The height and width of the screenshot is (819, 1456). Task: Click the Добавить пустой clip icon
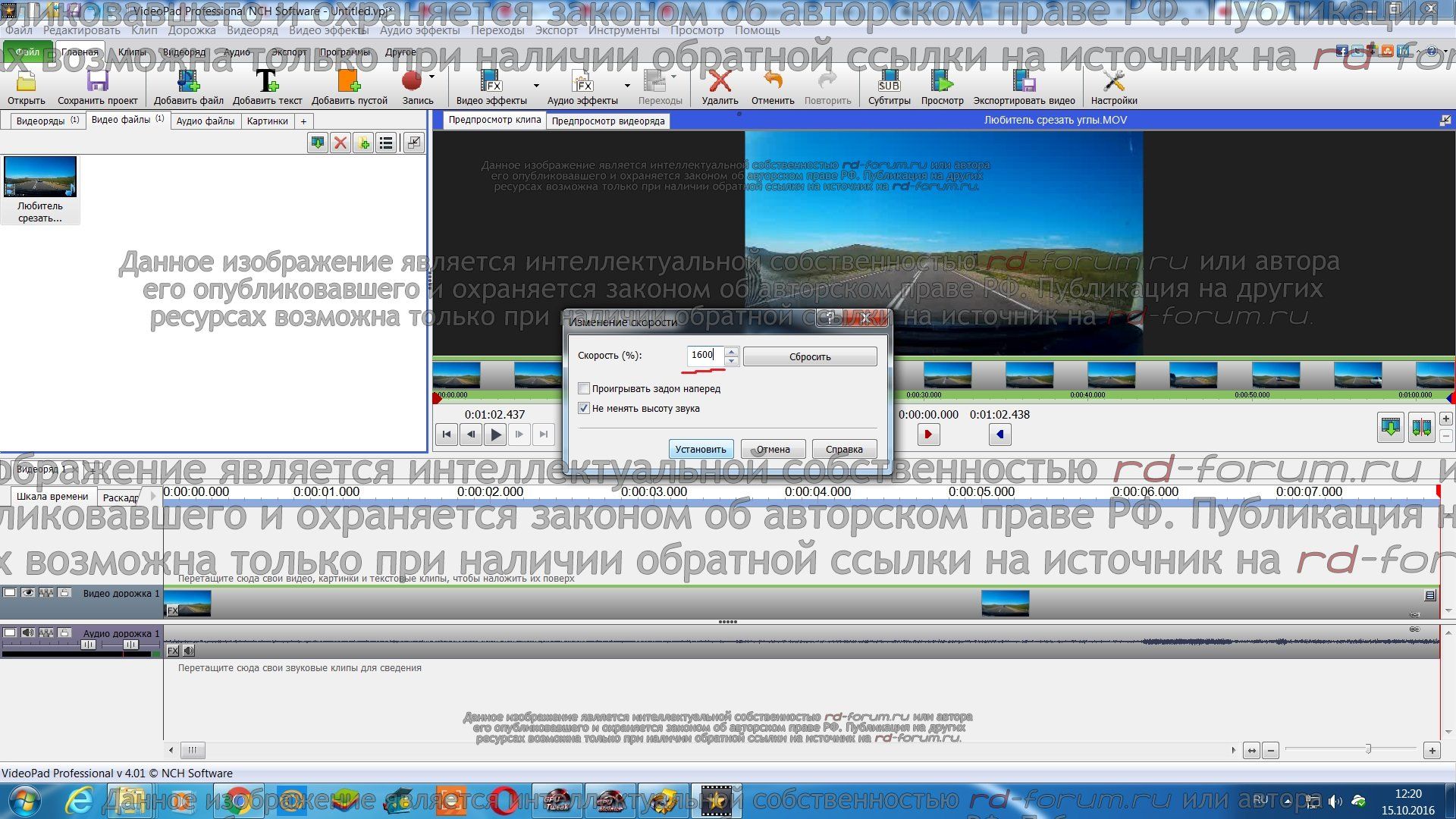[x=349, y=81]
